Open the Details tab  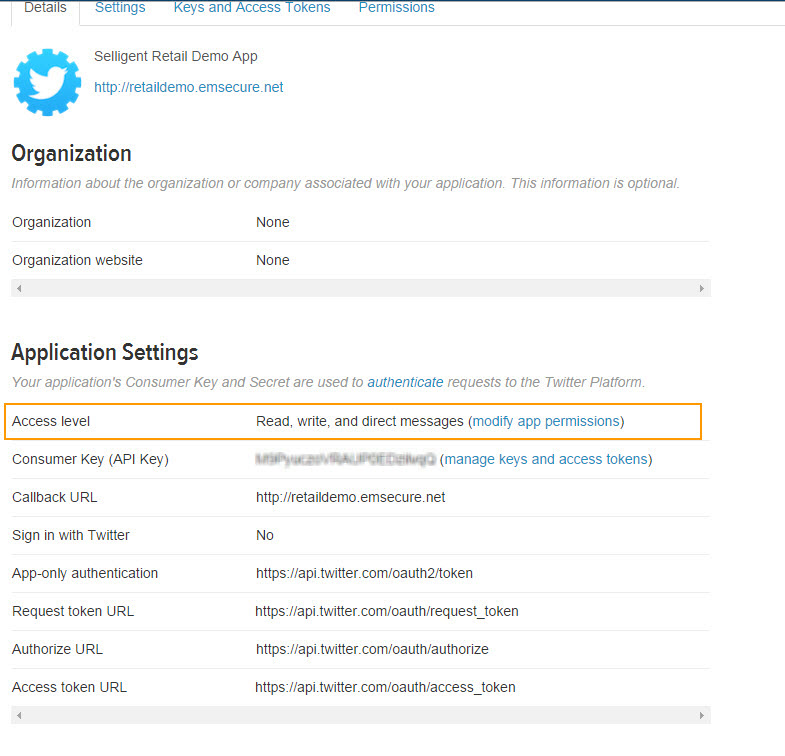click(45, 8)
